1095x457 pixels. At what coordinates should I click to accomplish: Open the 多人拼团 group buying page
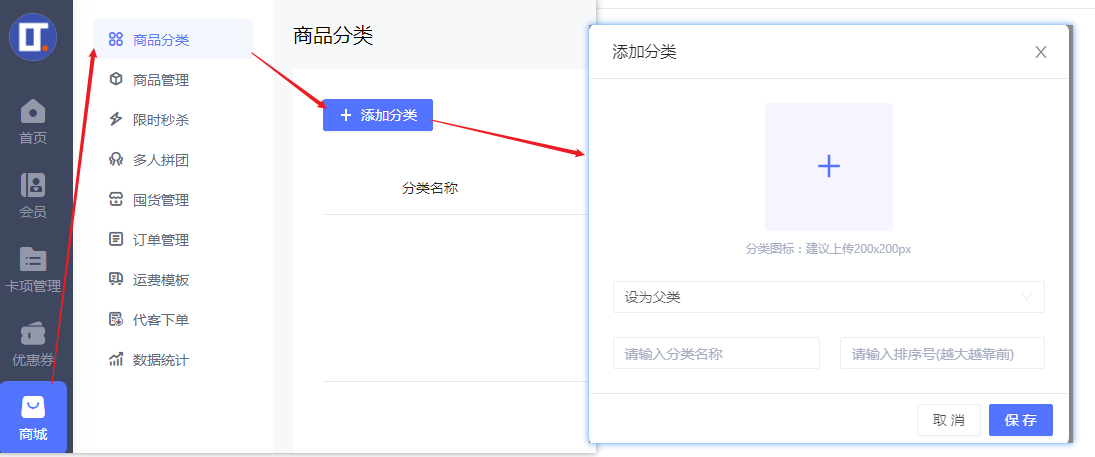[160, 160]
